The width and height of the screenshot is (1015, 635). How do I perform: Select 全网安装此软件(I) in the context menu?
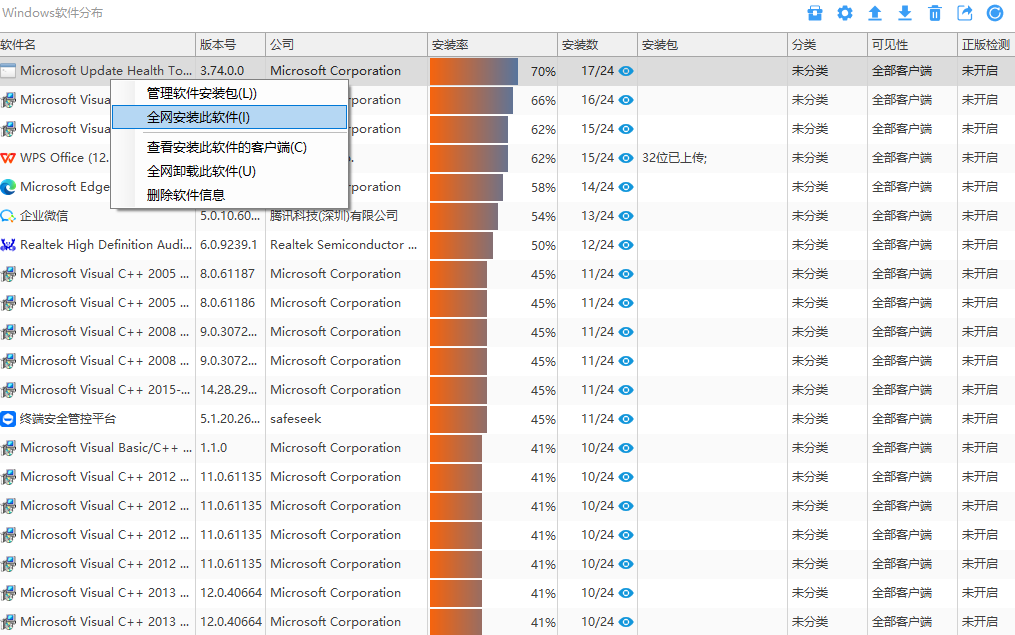pyautogui.click(x=230, y=117)
